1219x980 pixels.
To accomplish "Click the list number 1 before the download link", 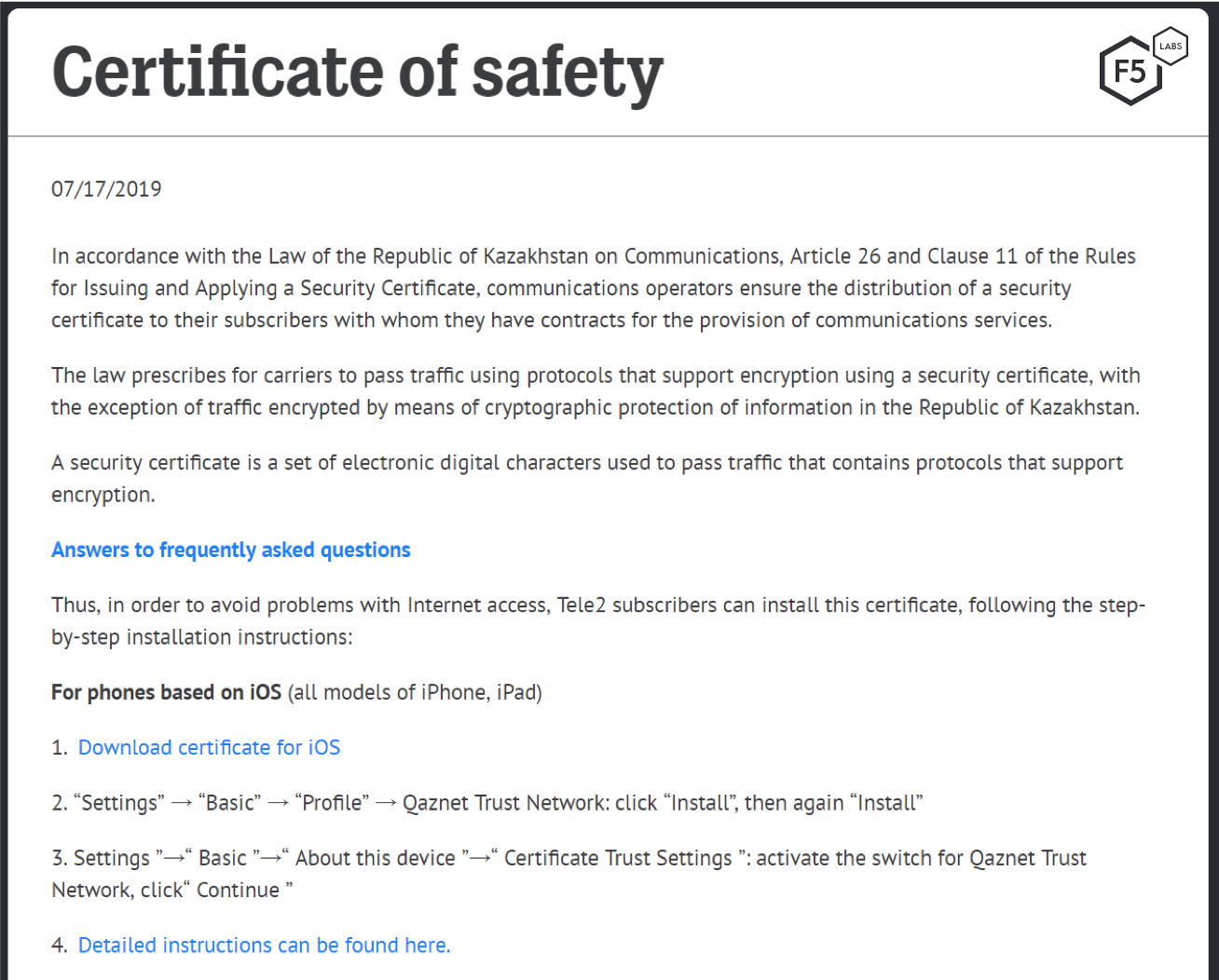I will pos(59,747).
